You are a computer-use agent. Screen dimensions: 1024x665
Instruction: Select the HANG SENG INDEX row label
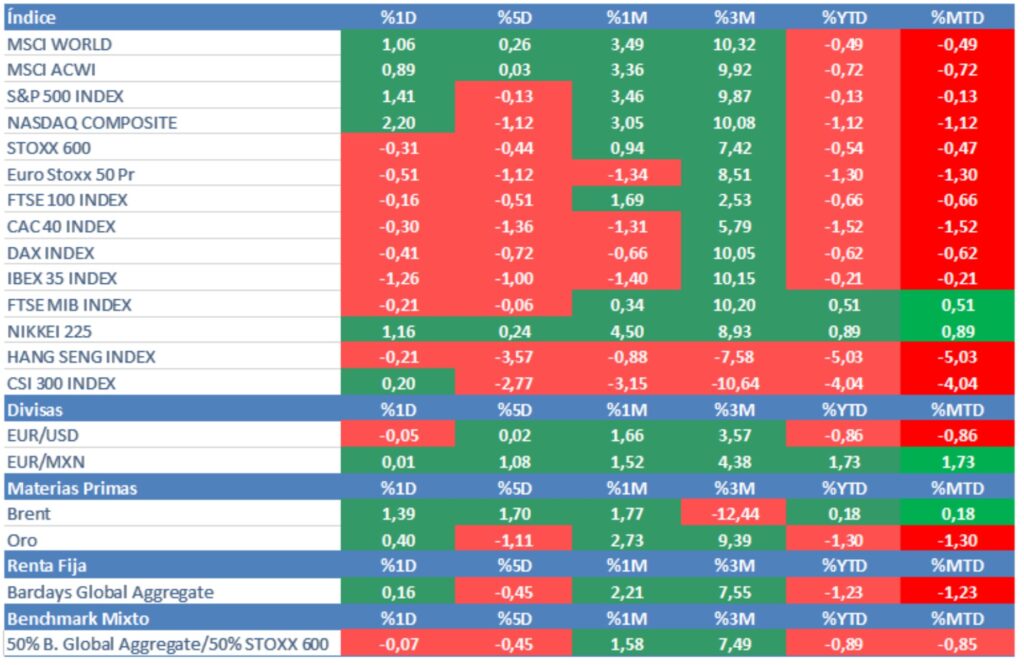81,357
